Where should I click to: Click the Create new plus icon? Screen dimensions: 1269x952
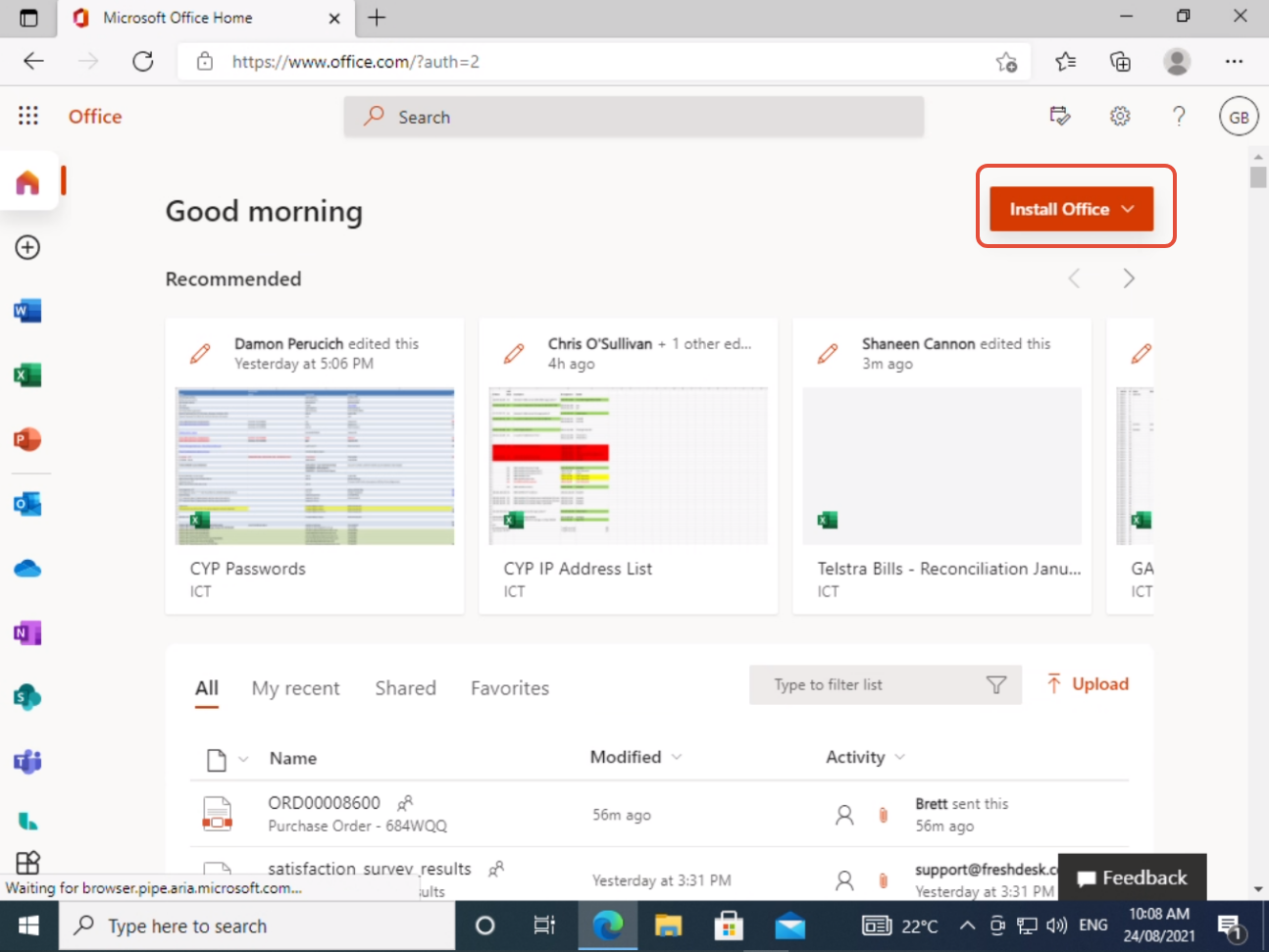click(x=27, y=247)
